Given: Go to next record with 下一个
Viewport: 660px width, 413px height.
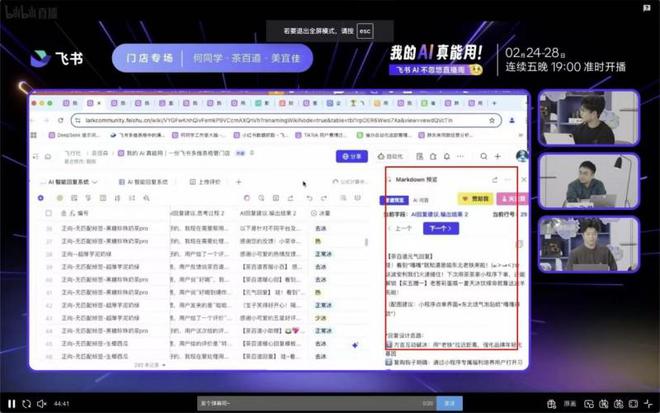Looking at the screenshot, I should (x=441, y=228).
